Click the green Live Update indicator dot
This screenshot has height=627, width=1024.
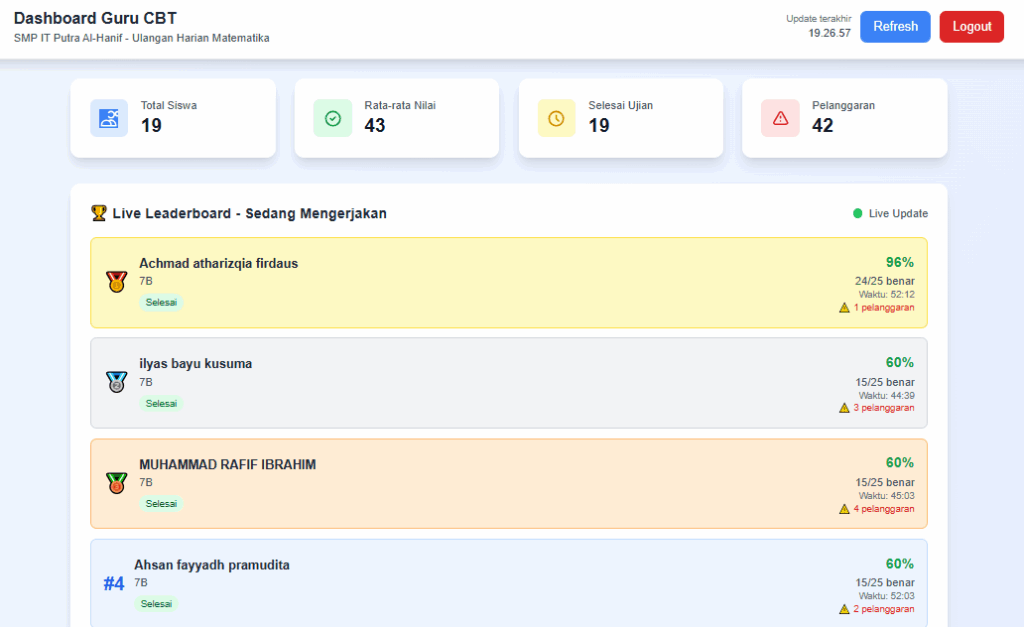point(857,213)
